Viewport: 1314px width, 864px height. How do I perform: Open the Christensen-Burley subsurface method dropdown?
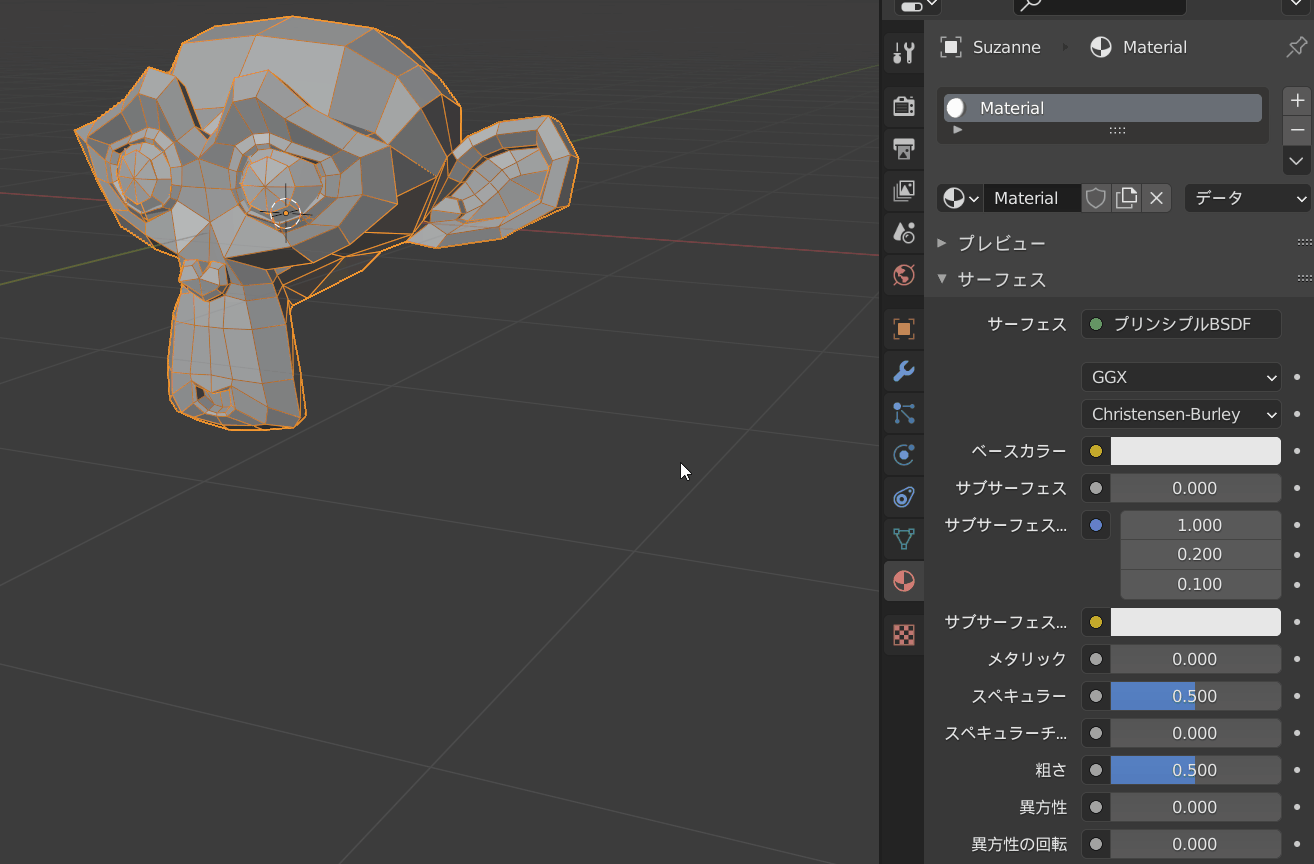point(1181,414)
